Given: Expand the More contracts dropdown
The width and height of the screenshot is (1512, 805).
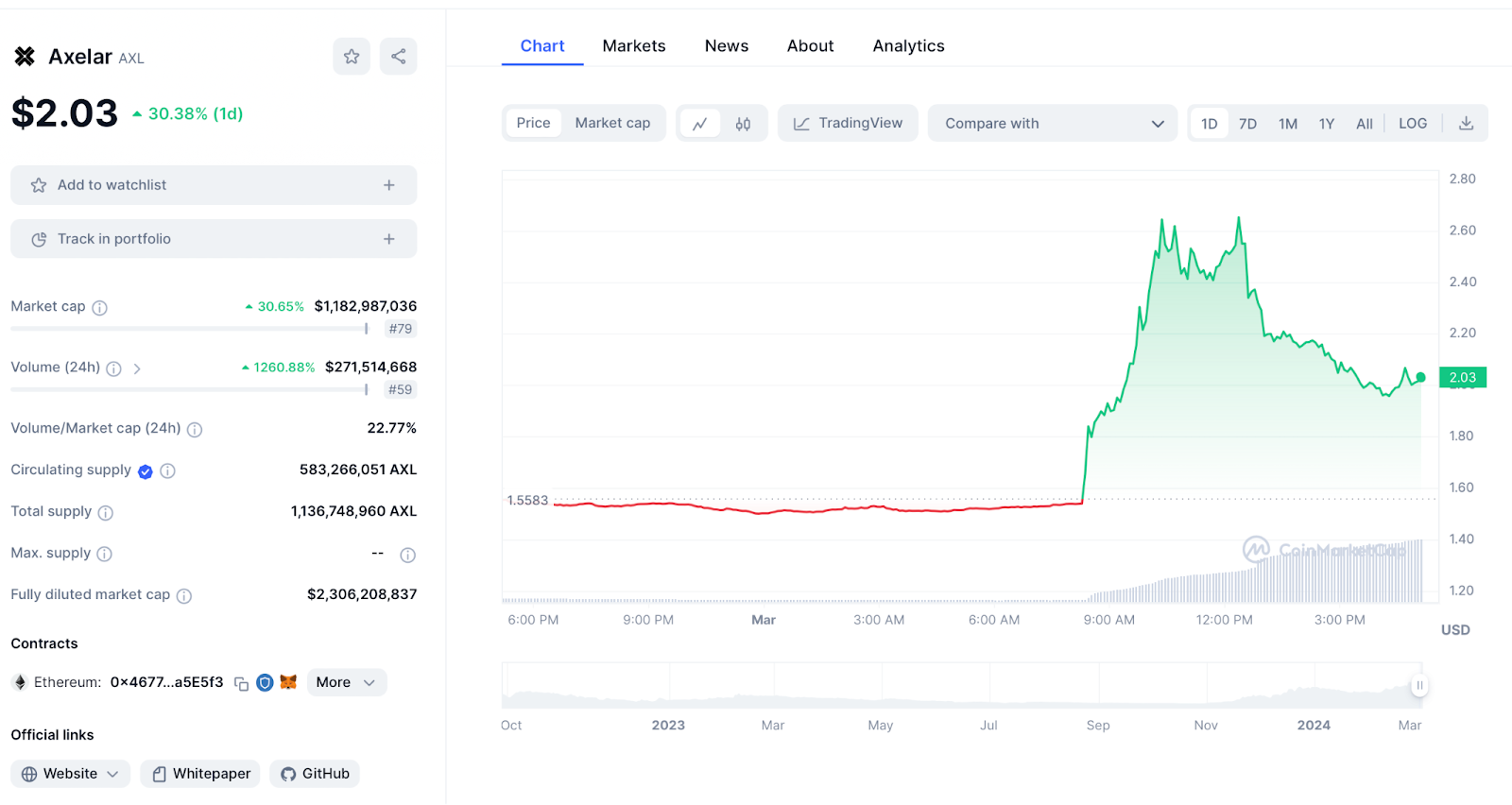Looking at the screenshot, I should (346, 682).
